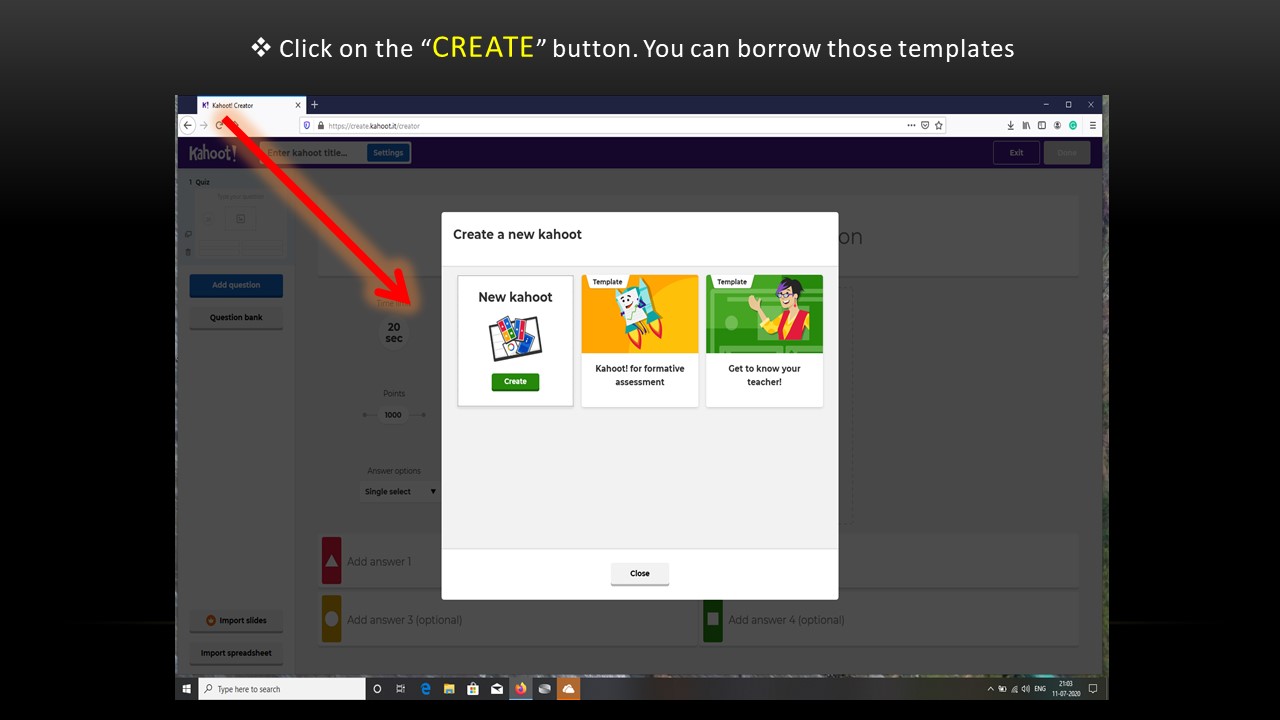
Task: Click the Add question button in sidebar
Action: point(236,285)
